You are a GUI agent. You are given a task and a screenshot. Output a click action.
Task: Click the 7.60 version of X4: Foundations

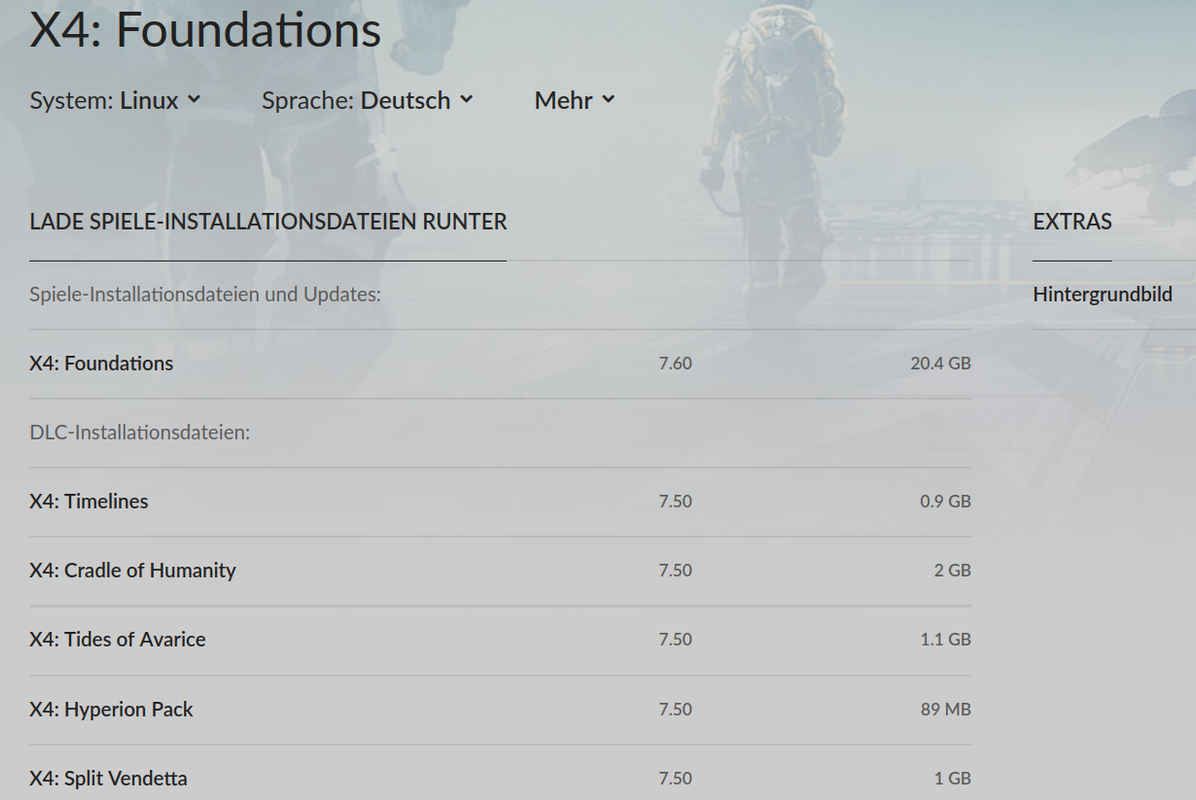(675, 363)
